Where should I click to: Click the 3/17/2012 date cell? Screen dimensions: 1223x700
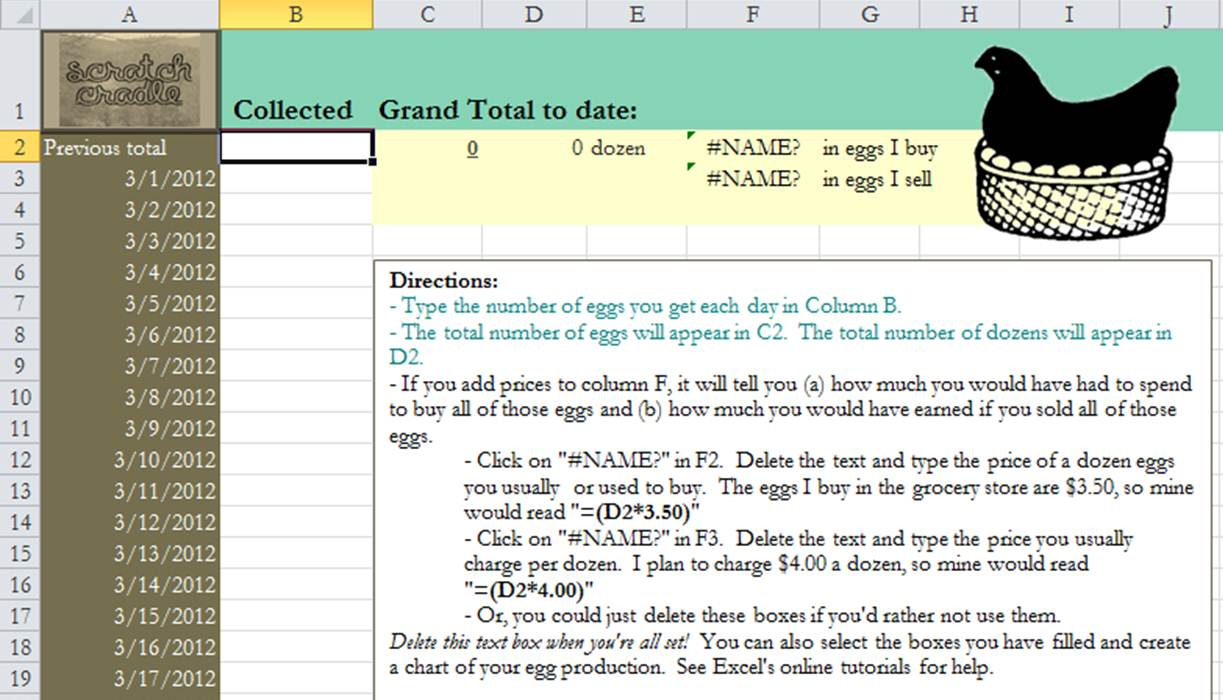130,678
